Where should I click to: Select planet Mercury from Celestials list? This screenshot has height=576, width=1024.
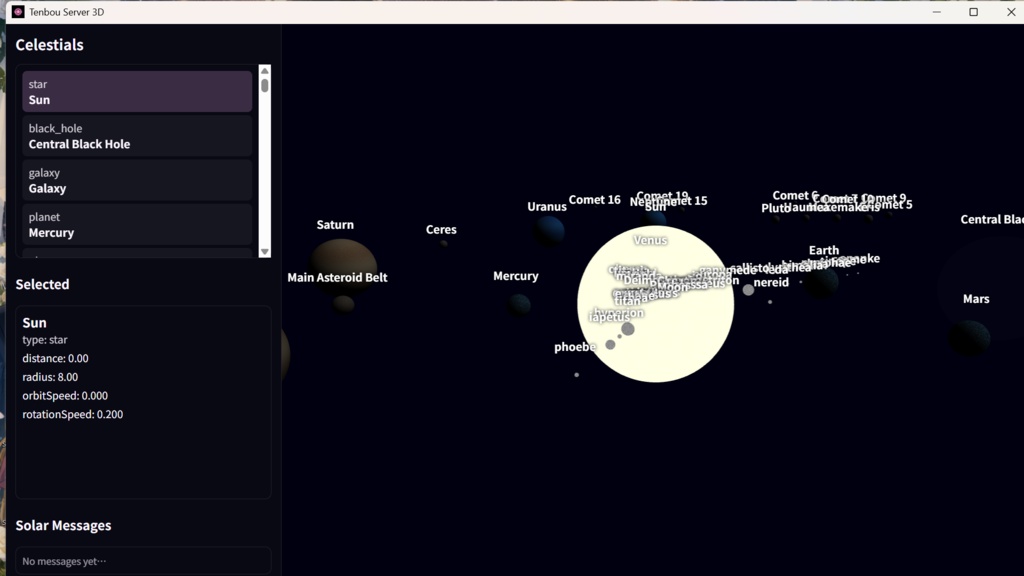(x=137, y=224)
